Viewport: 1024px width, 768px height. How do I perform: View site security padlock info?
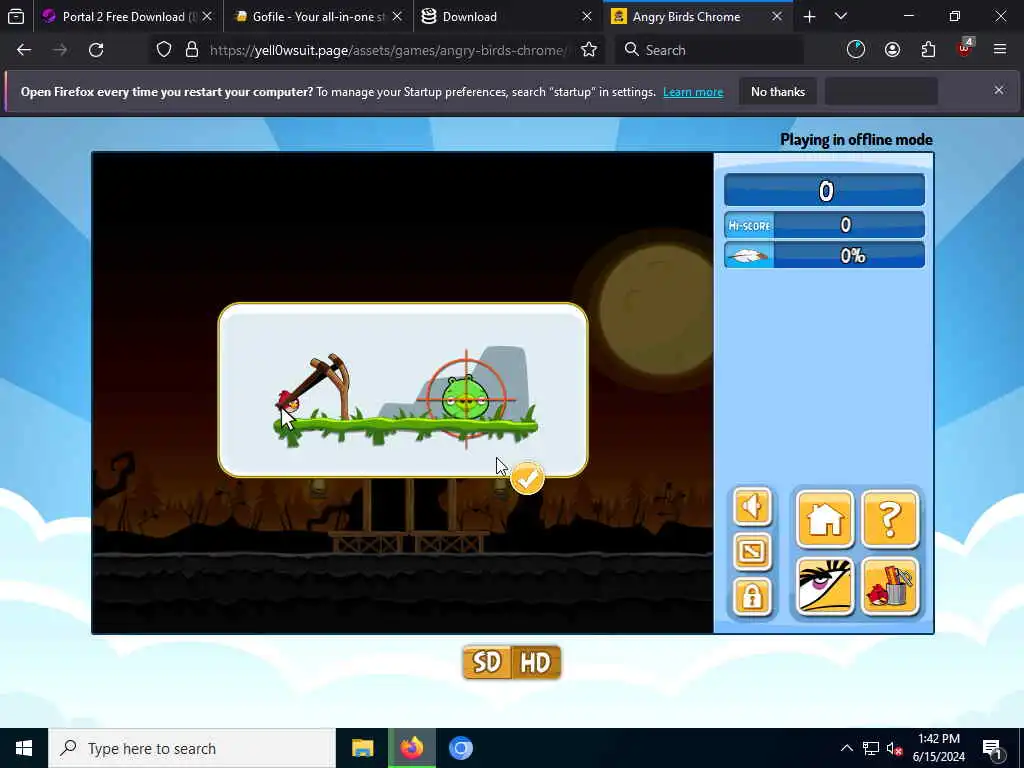[x=191, y=50]
